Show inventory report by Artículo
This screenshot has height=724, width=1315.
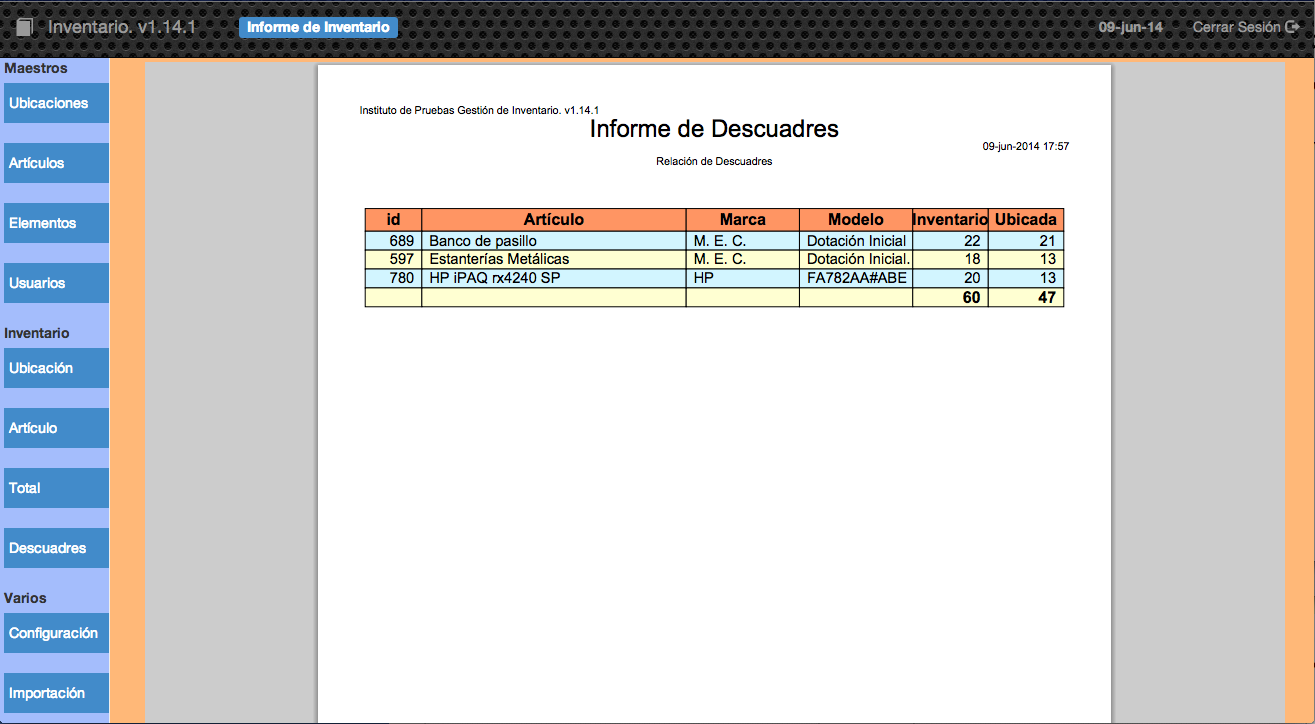click(x=56, y=428)
